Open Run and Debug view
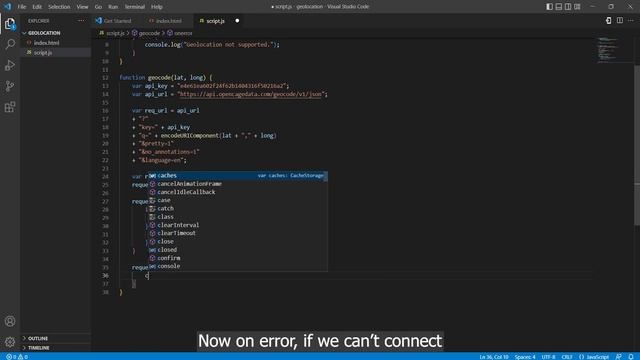The image size is (640, 360). coord(10,65)
